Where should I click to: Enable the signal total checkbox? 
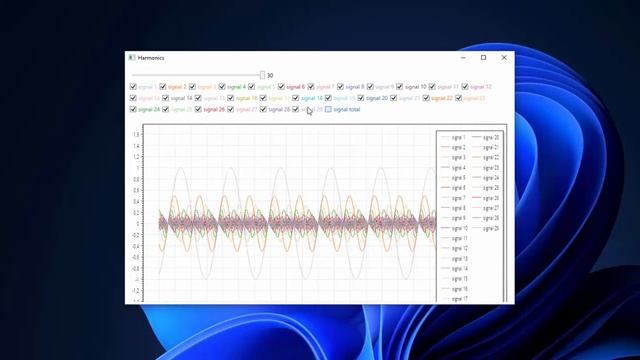[328, 109]
